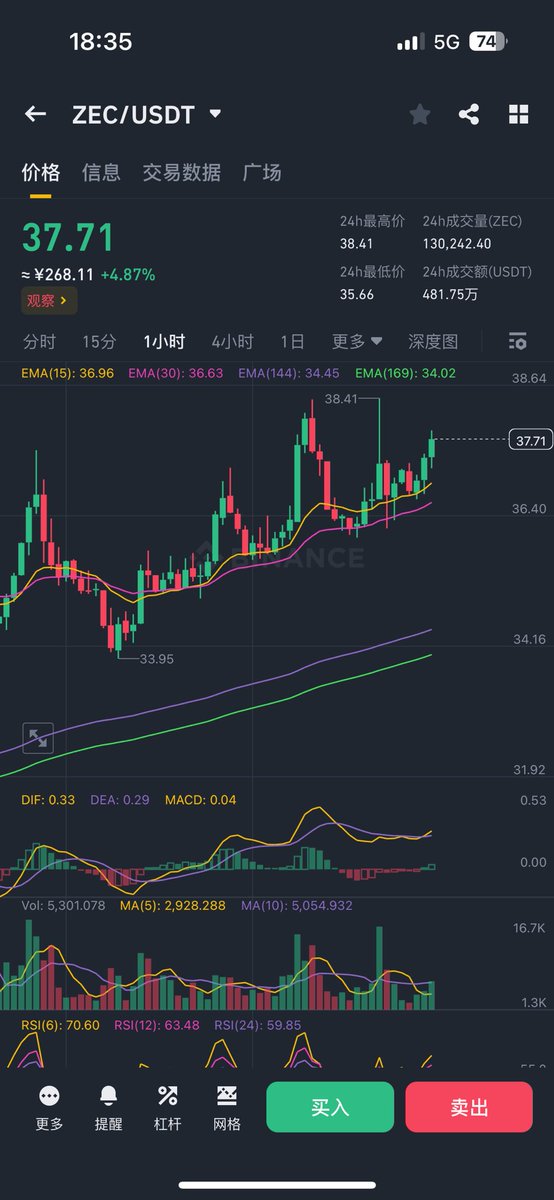
Task: Tap the 38.41 high marker on chart
Action: [x=341, y=398]
